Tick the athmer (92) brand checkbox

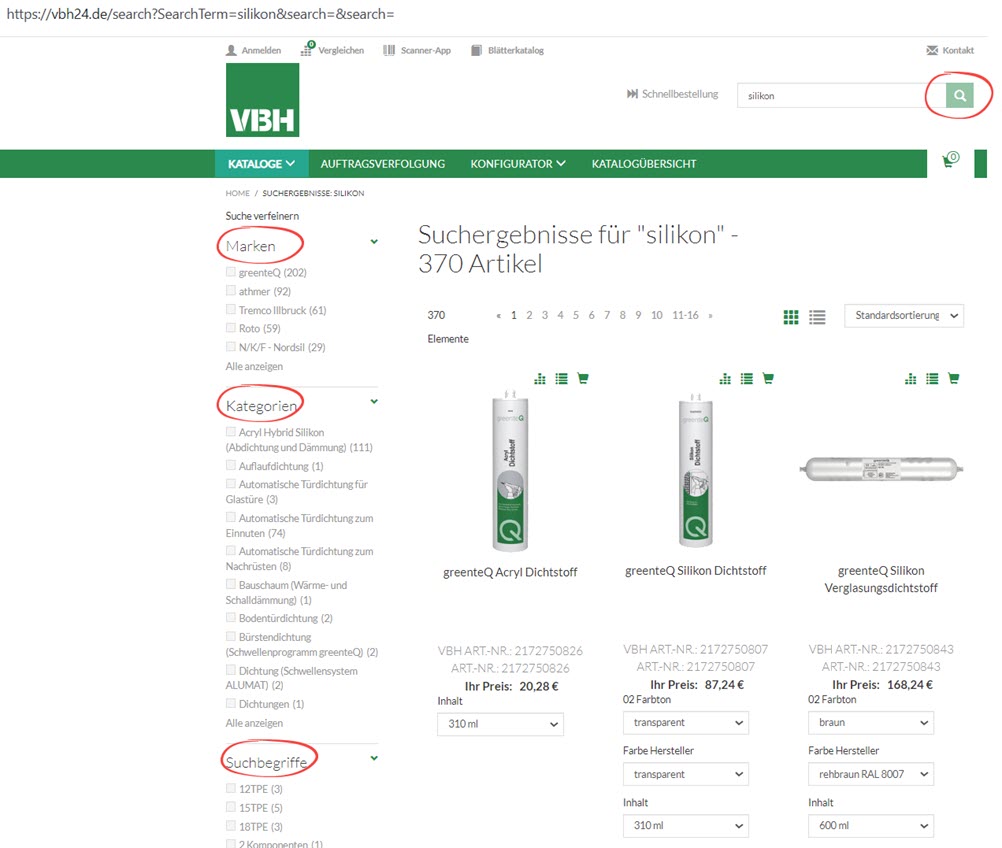click(x=231, y=290)
